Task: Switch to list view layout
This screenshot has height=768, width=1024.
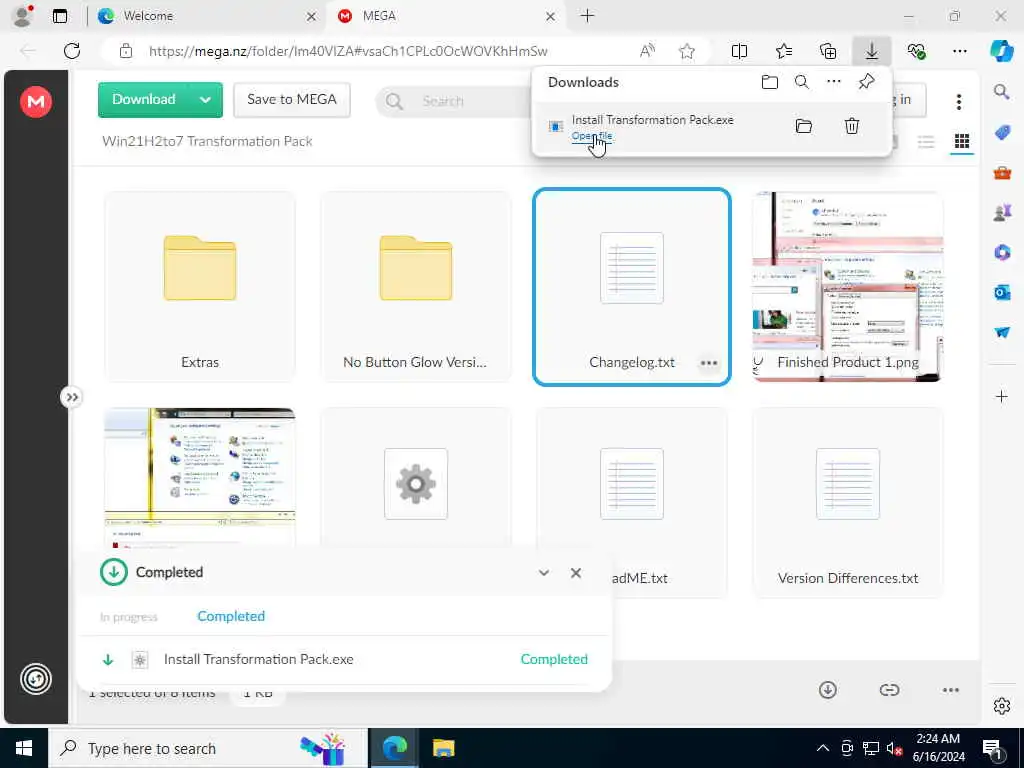Action: [x=926, y=141]
